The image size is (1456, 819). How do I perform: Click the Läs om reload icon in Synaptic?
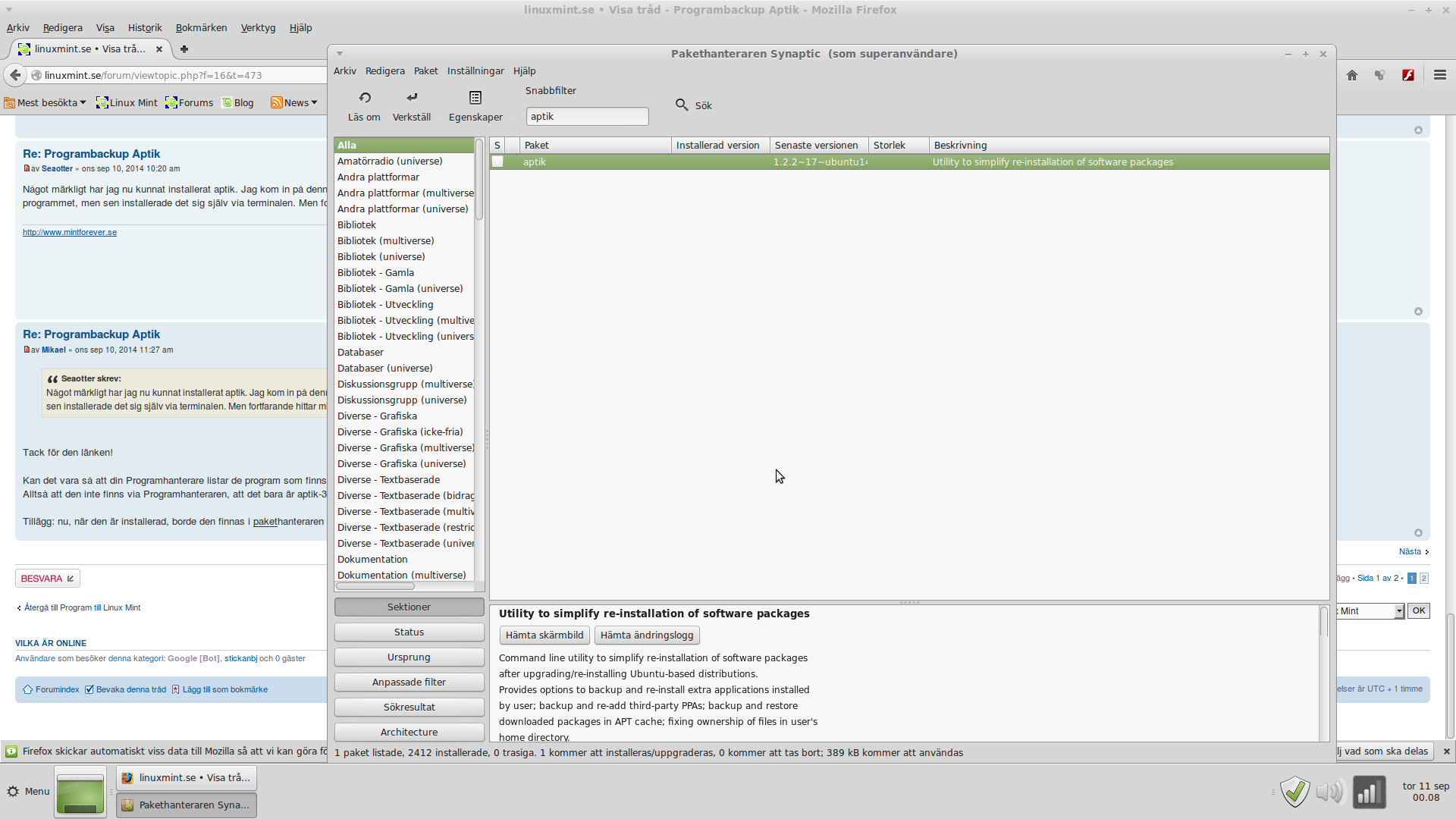(365, 98)
